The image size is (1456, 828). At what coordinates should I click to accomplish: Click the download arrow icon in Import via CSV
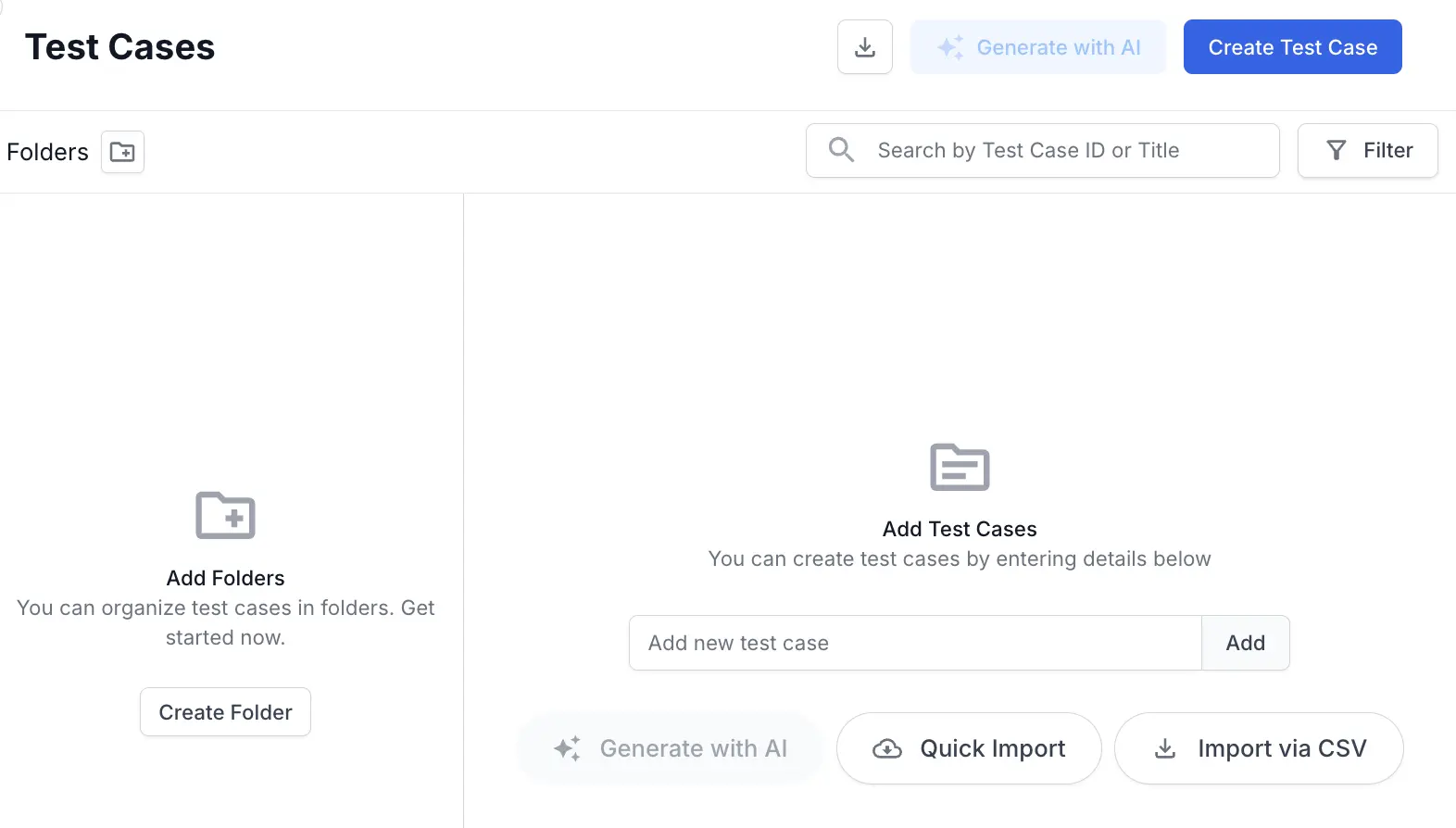(1165, 748)
